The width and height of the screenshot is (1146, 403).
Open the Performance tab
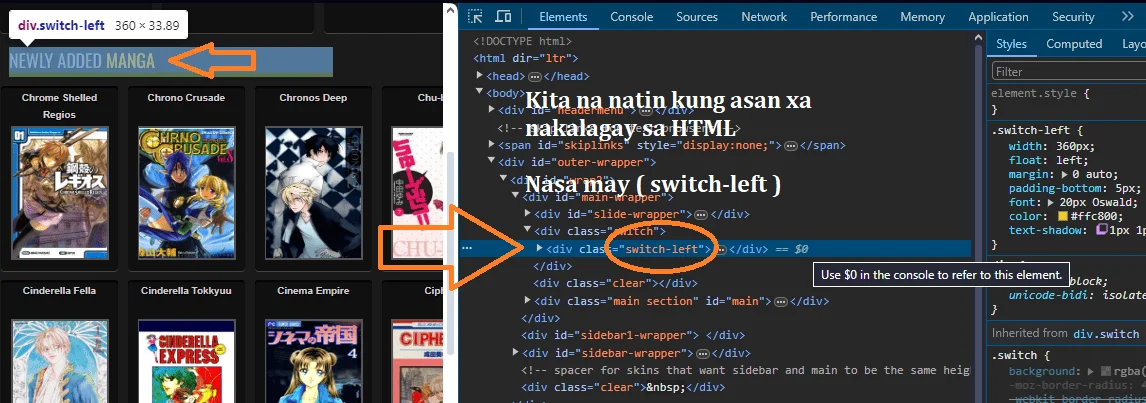pos(843,17)
